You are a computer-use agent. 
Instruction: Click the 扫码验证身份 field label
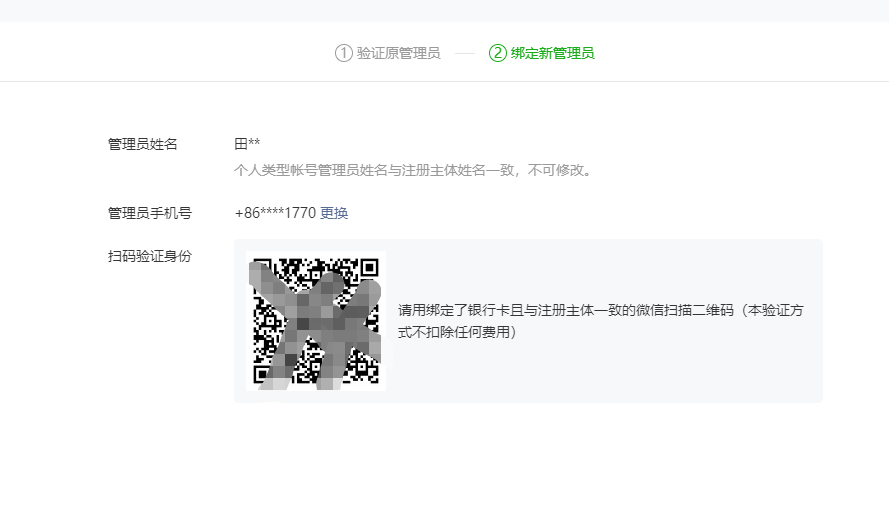pos(150,256)
